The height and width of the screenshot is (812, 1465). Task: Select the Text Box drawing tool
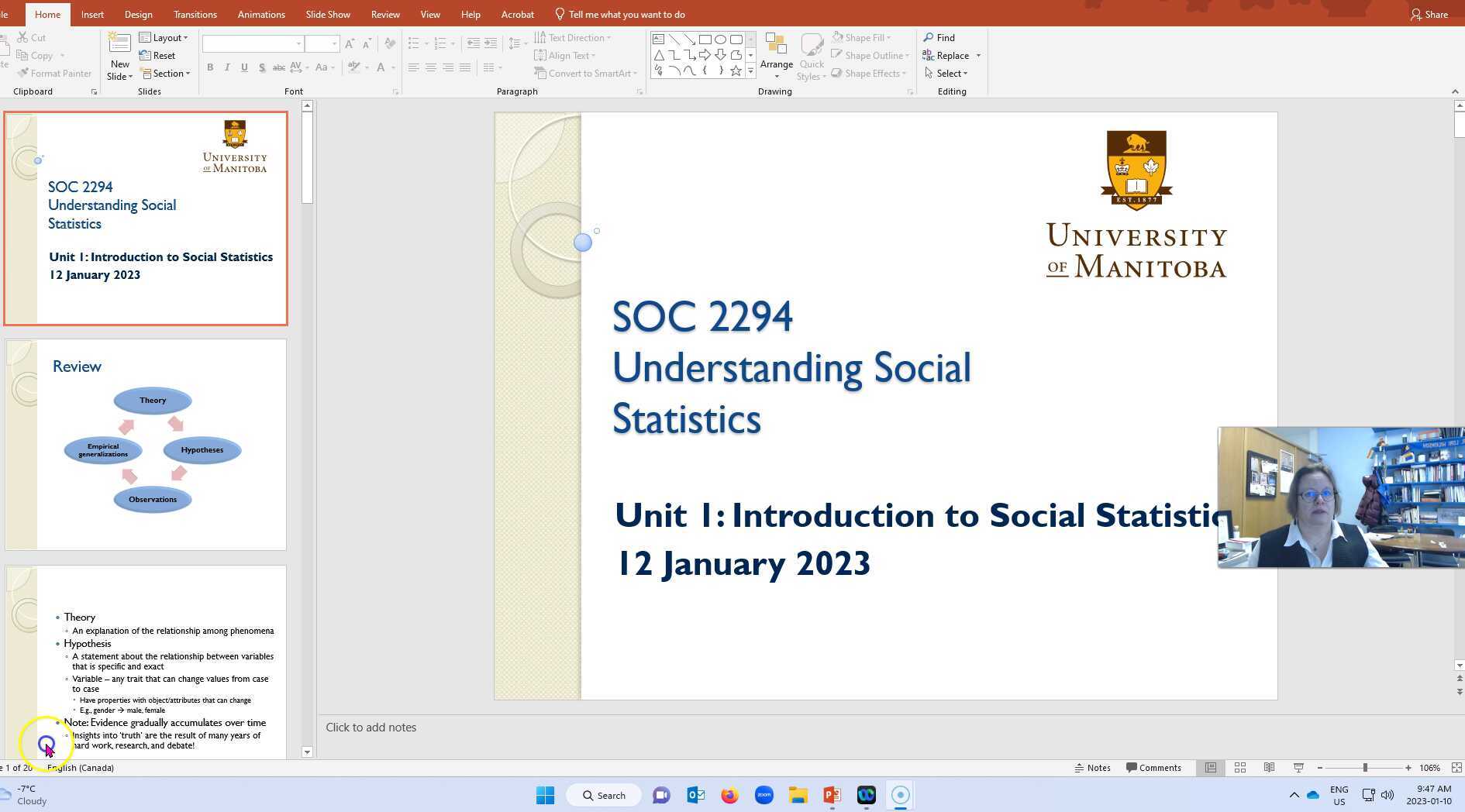pyautogui.click(x=660, y=38)
